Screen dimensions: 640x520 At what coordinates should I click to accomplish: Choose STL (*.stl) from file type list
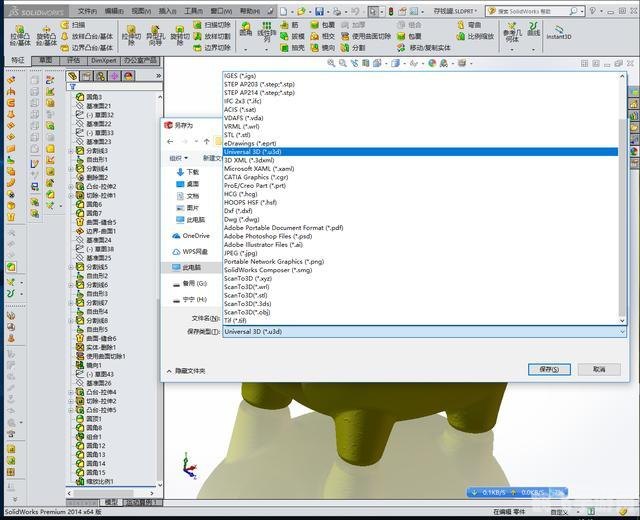click(x=244, y=134)
